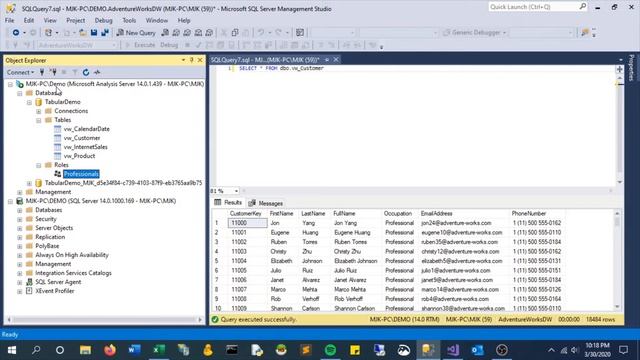The height and width of the screenshot is (360, 640).
Task: Click the Debug button
Action: (x=169, y=45)
